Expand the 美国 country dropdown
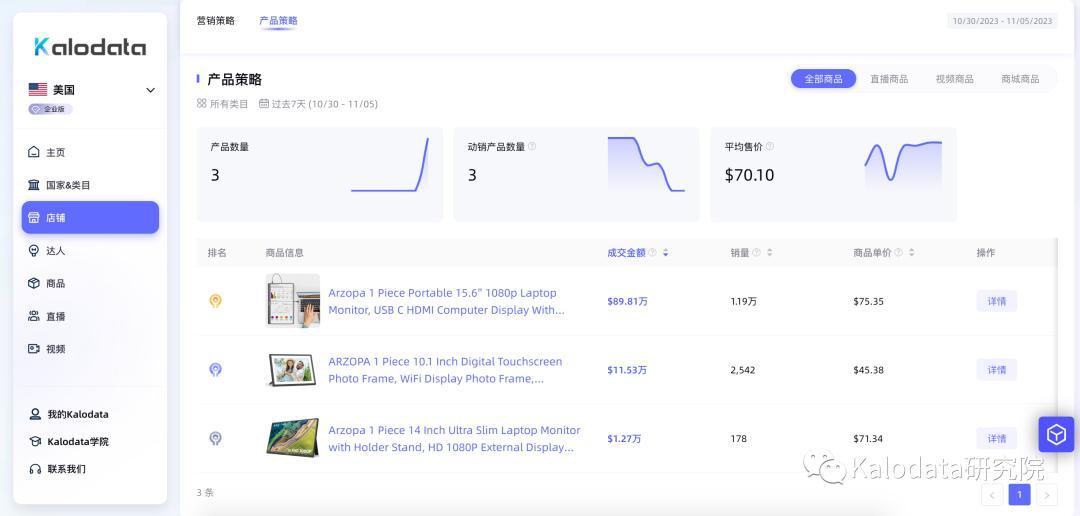This screenshot has height=516, width=1080. (150, 90)
